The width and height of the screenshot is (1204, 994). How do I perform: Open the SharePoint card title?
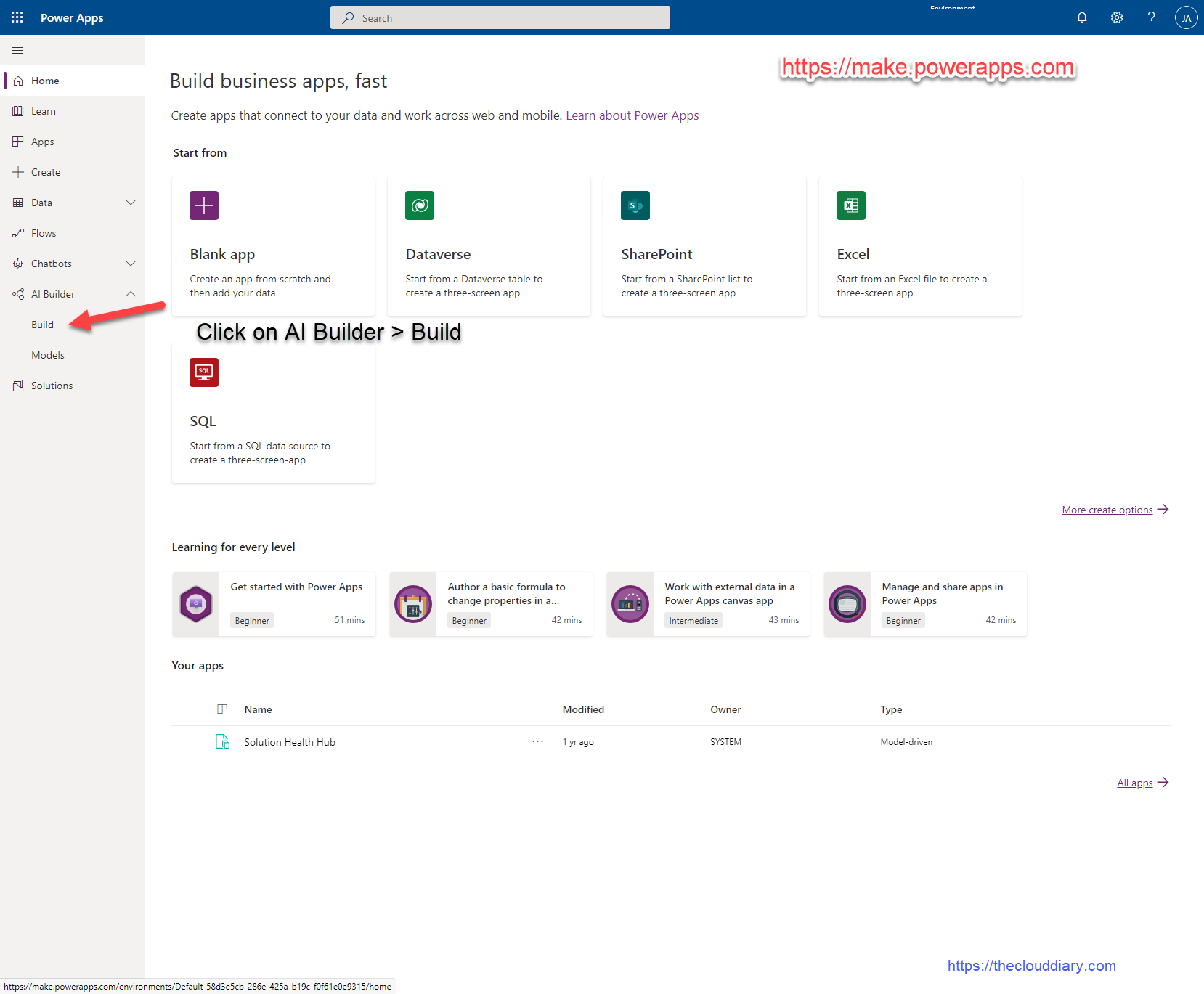[x=656, y=254]
